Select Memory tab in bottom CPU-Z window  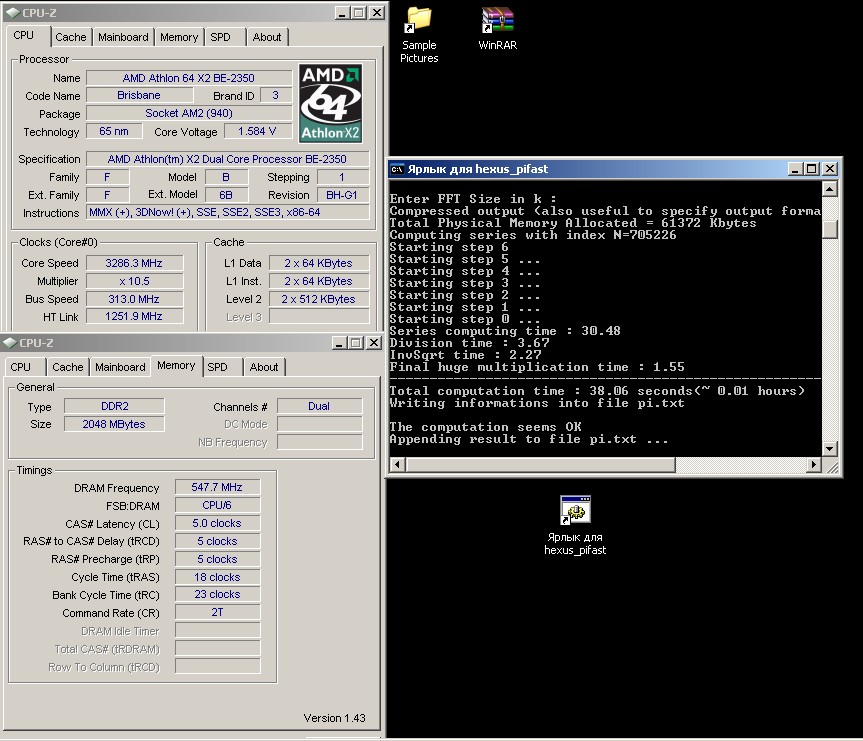tap(176, 365)
